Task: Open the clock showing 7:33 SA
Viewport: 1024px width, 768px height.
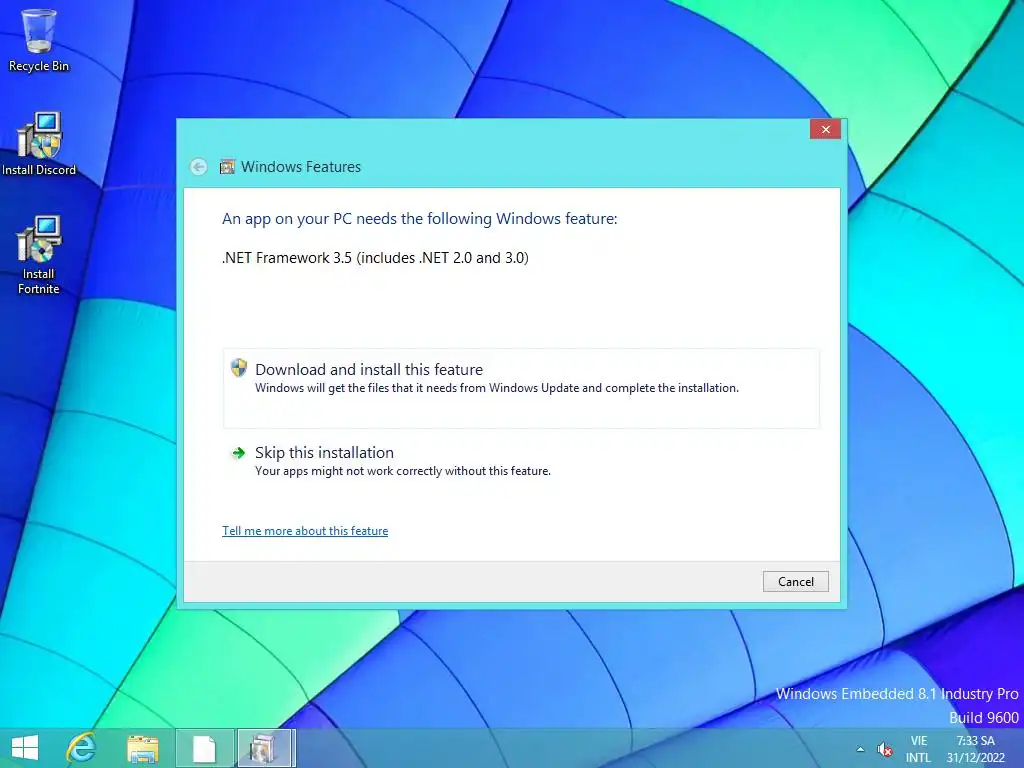Action: pyautogui.click(x=976, y=749)
